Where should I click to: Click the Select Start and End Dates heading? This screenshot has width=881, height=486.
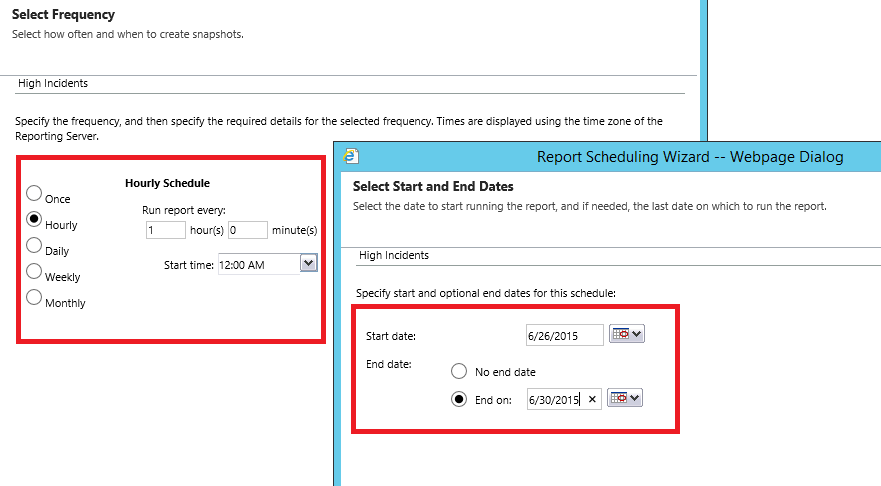coord(433,187)
